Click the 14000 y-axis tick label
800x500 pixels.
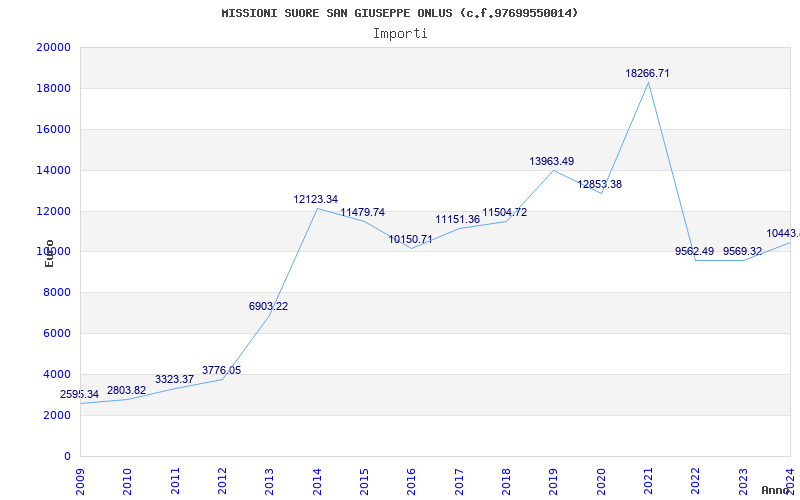tap(54, 170)
